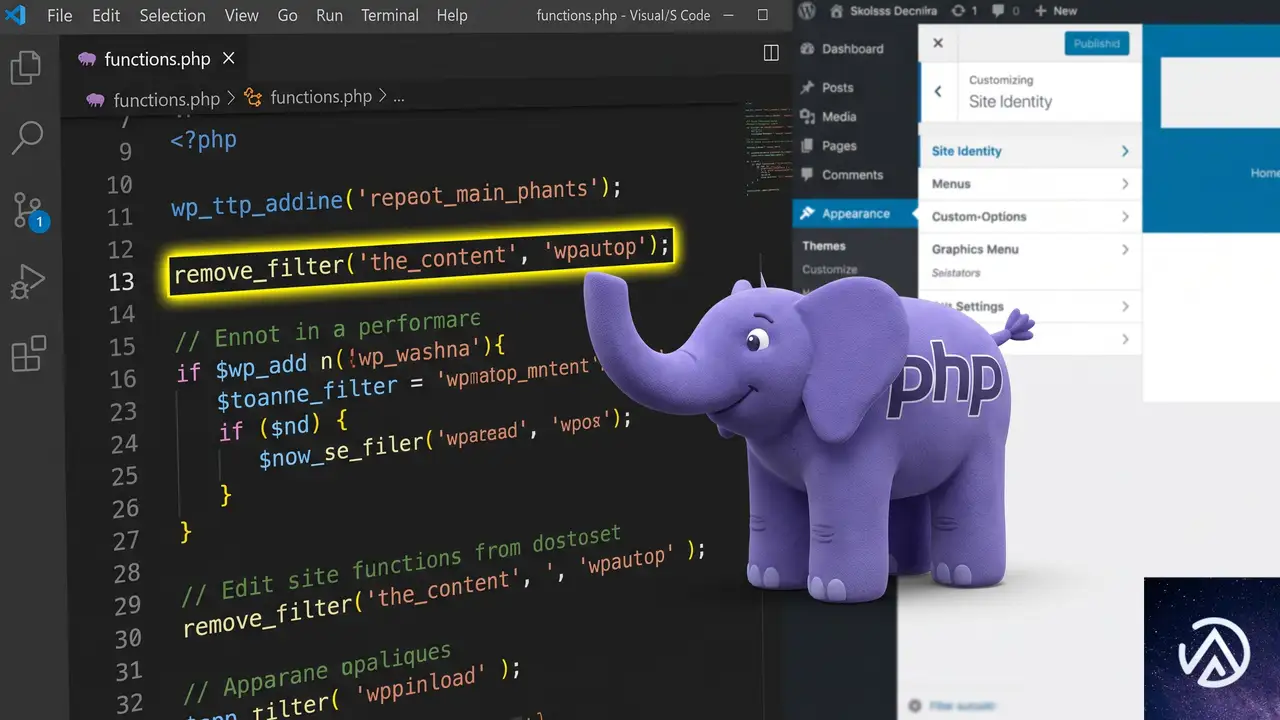Expand the Settings section chevron
Image resolution: width=1280 pixels, height=720 pixels.
tap(1125, 306)
